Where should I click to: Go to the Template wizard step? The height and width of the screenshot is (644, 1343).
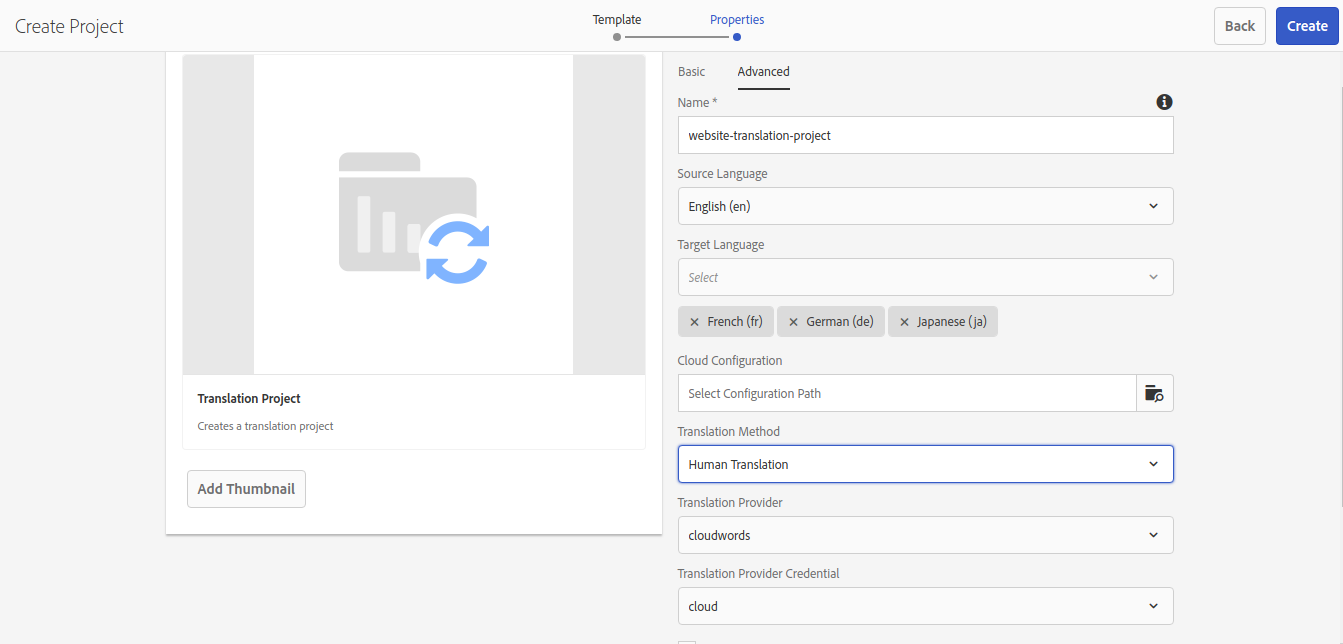(x=617, y=20)
